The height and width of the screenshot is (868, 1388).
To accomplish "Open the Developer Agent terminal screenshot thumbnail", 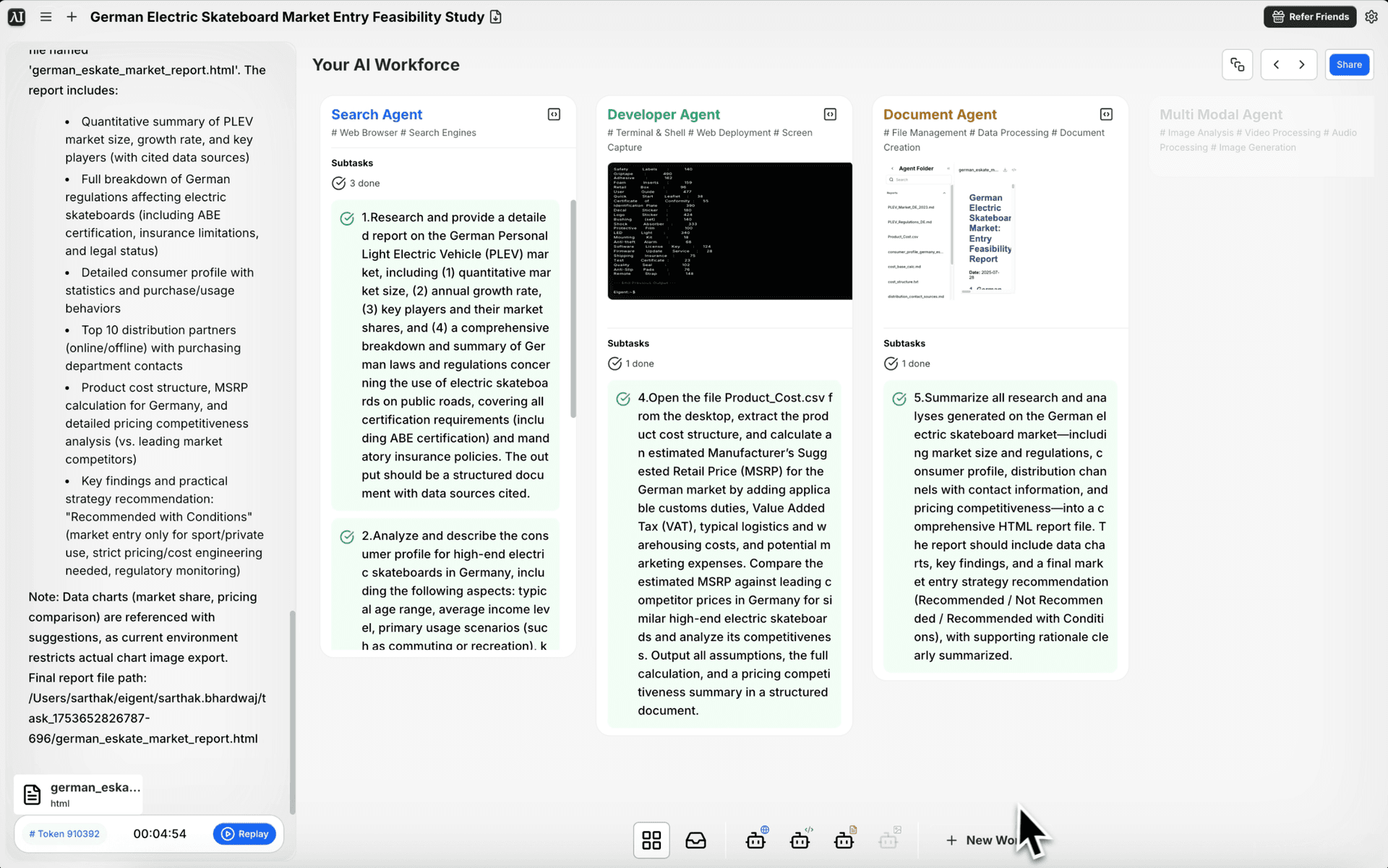I will tap(729, 231).
